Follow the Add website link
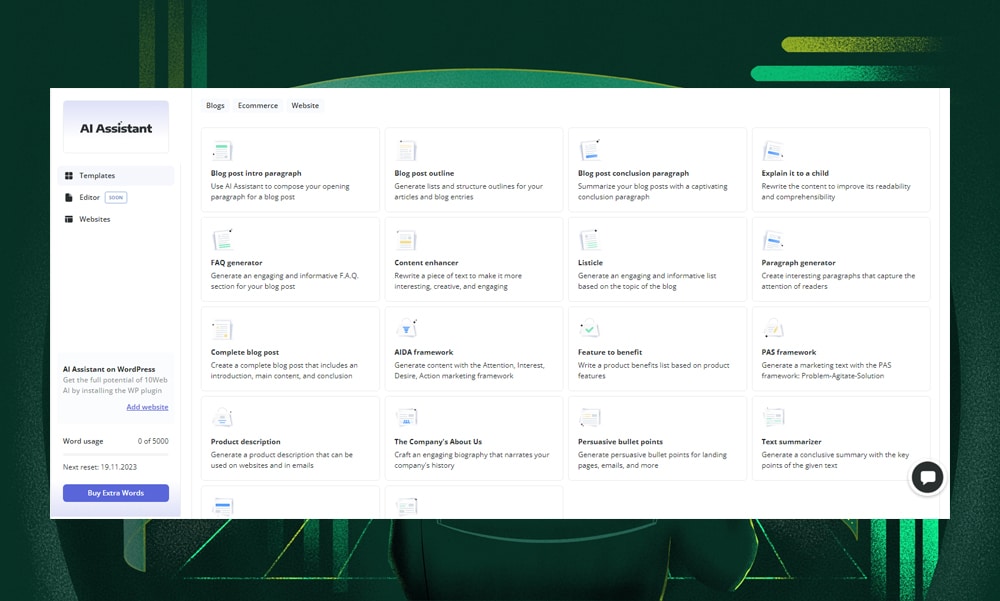Image resolution: width=1000 pixels, height=601 pixels. pos(147,407)
